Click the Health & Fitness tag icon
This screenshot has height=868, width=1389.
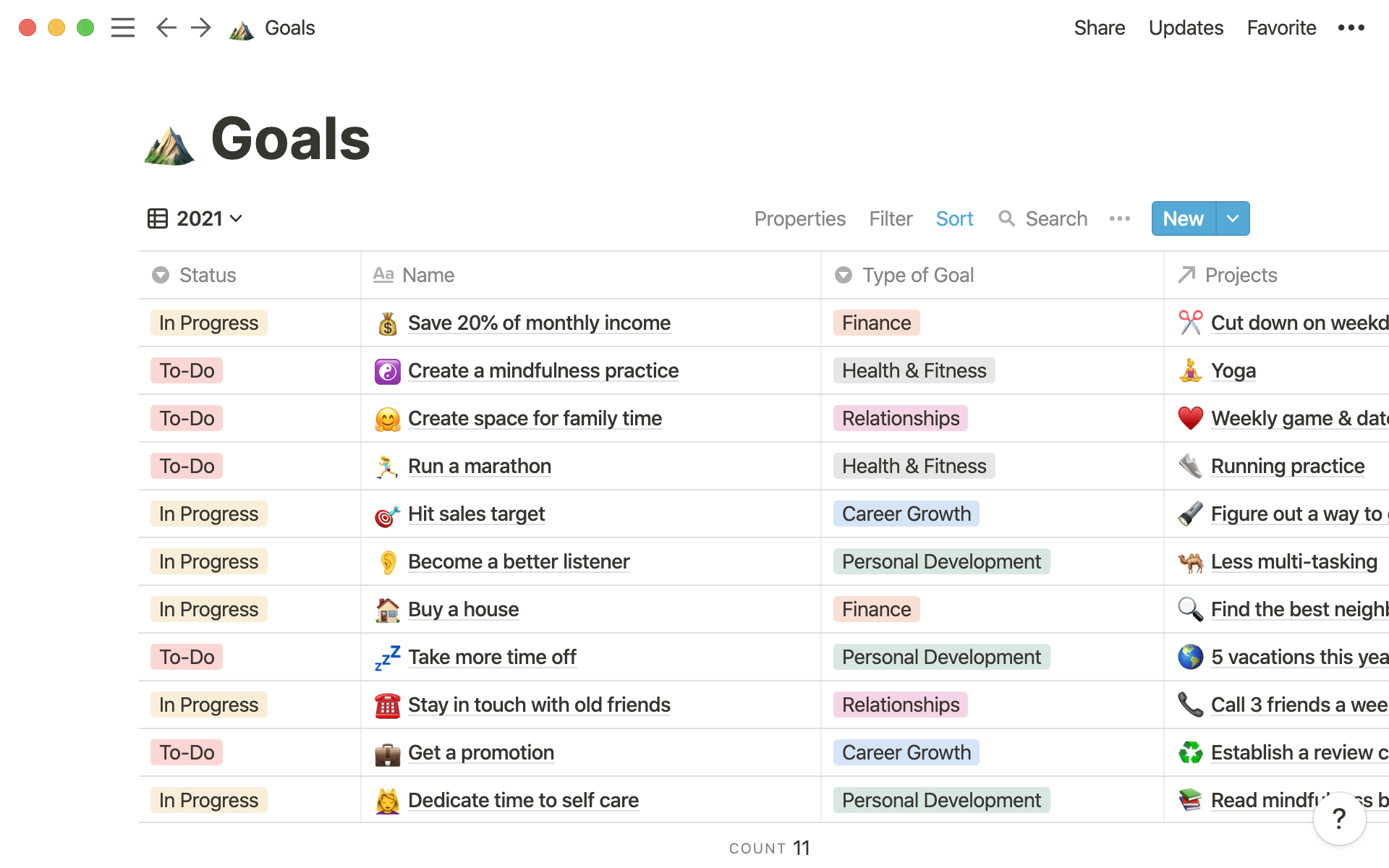pos(912,370)
